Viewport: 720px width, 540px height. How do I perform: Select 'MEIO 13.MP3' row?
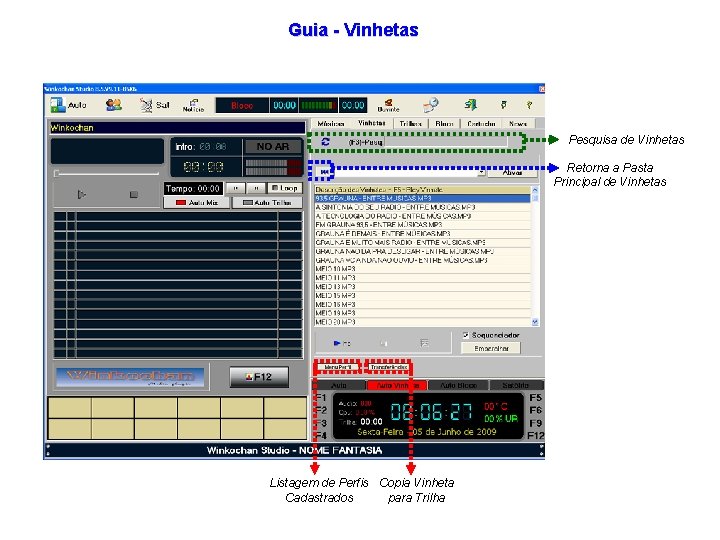(x=422, y=287)
